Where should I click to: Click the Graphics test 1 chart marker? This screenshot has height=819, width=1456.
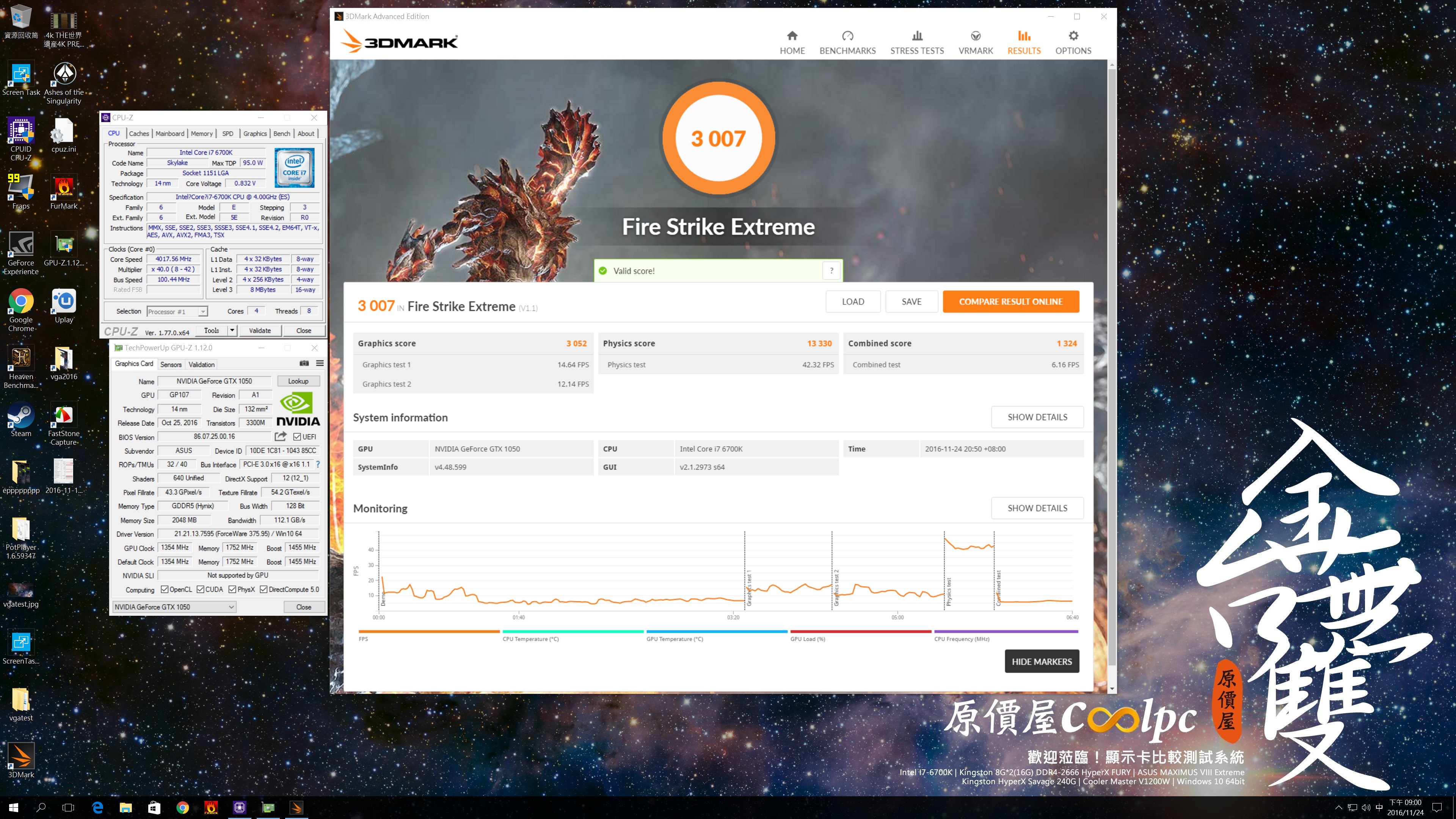click(749, 587)
